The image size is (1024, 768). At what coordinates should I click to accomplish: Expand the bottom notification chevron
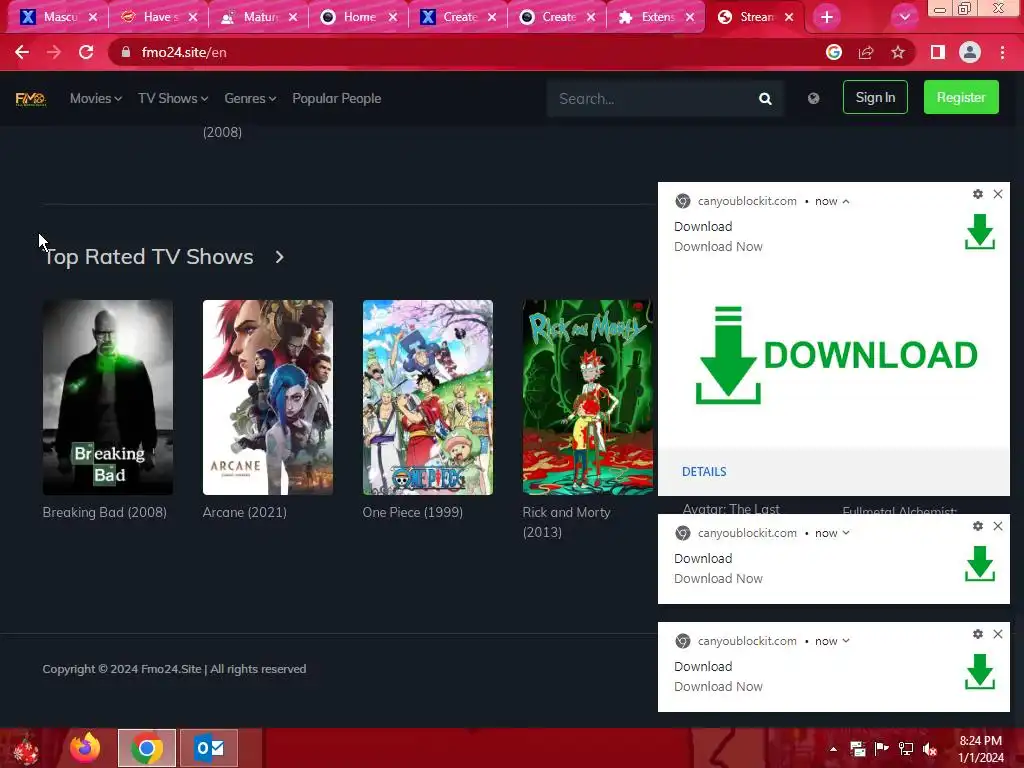click(846, 641)
